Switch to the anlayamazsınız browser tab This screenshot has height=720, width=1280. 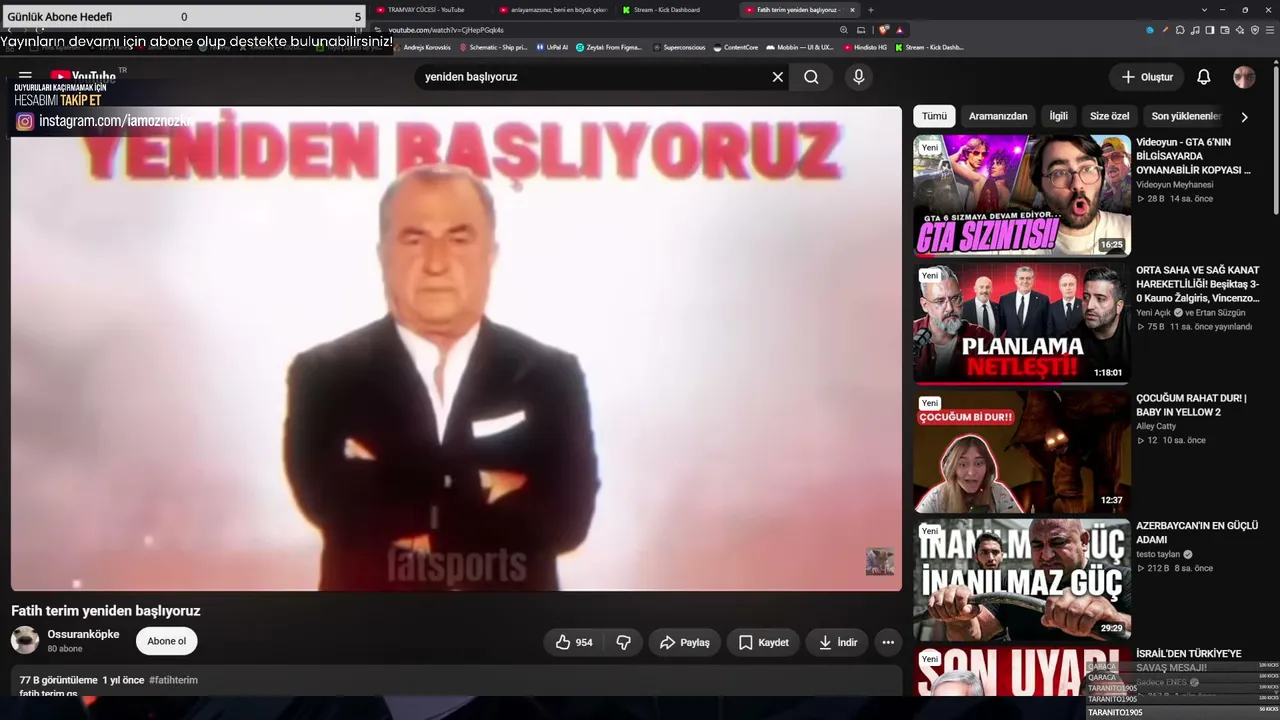pos(552,10)
